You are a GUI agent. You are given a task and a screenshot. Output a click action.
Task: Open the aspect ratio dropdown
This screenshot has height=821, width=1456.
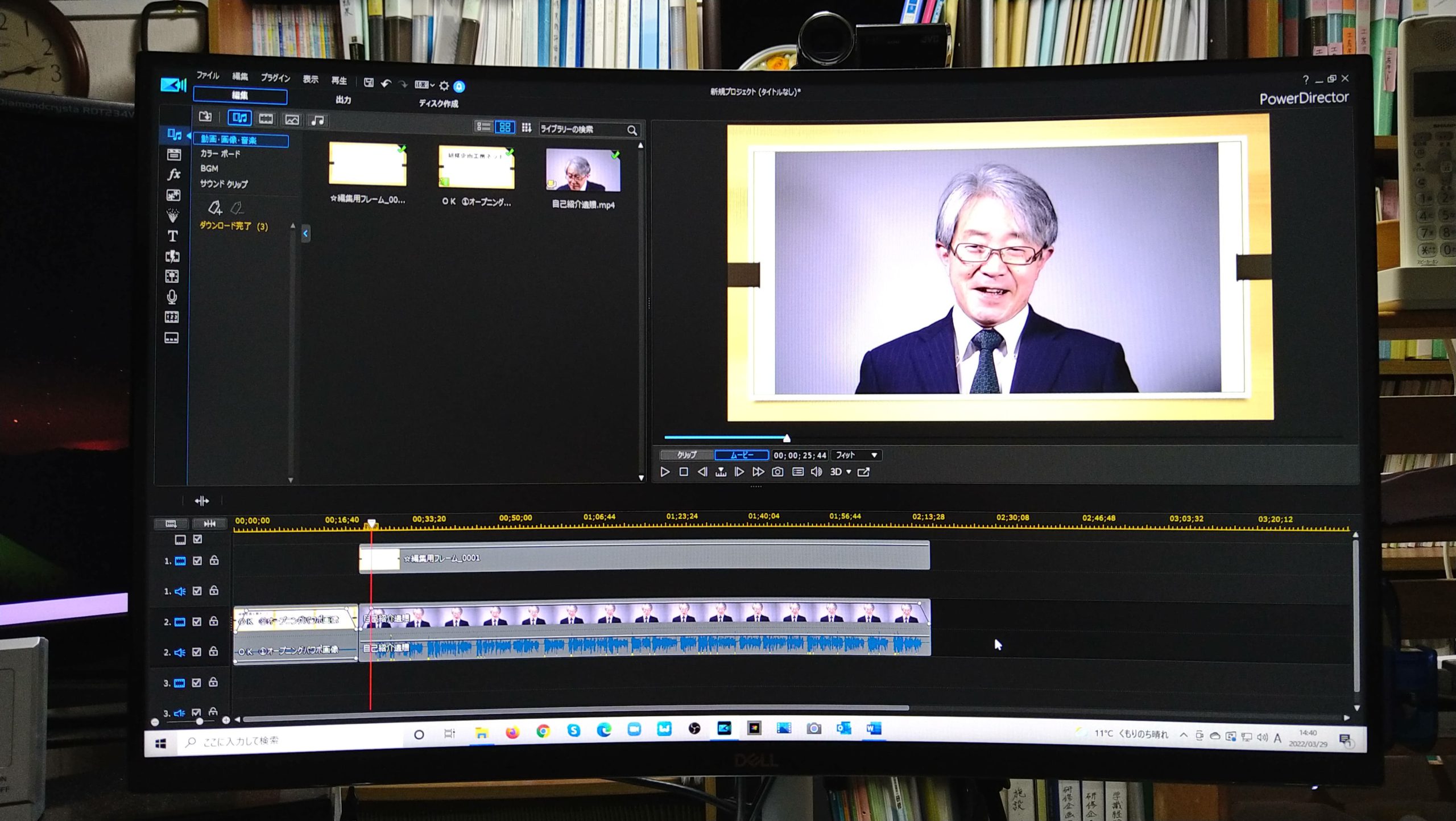coord(424,85)
